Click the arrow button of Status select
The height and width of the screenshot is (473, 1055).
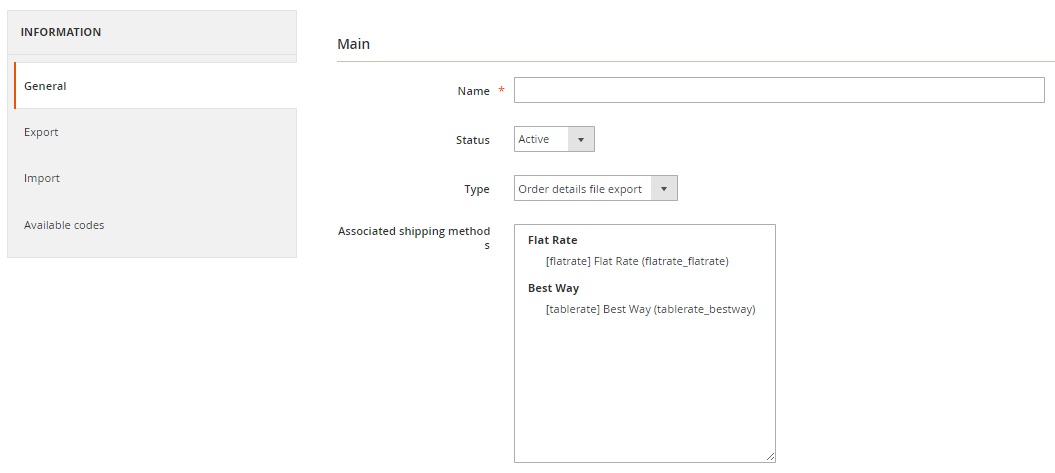[x=581, y=139]
